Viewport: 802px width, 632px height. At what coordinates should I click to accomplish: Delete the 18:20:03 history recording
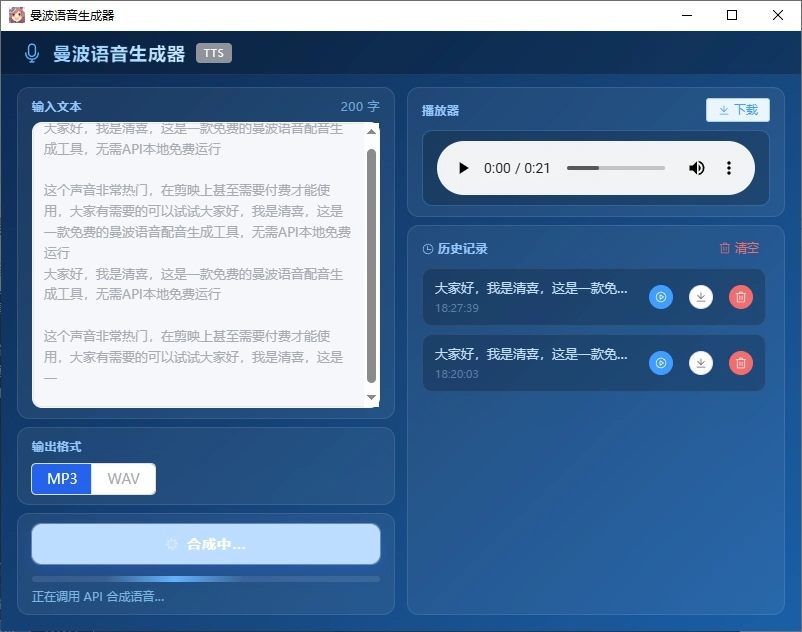click(x=741, y=363)
